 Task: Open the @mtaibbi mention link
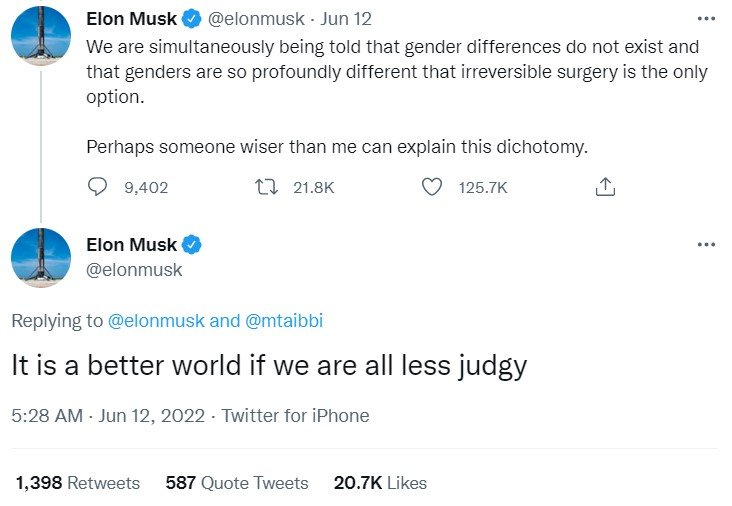[284, 321]
